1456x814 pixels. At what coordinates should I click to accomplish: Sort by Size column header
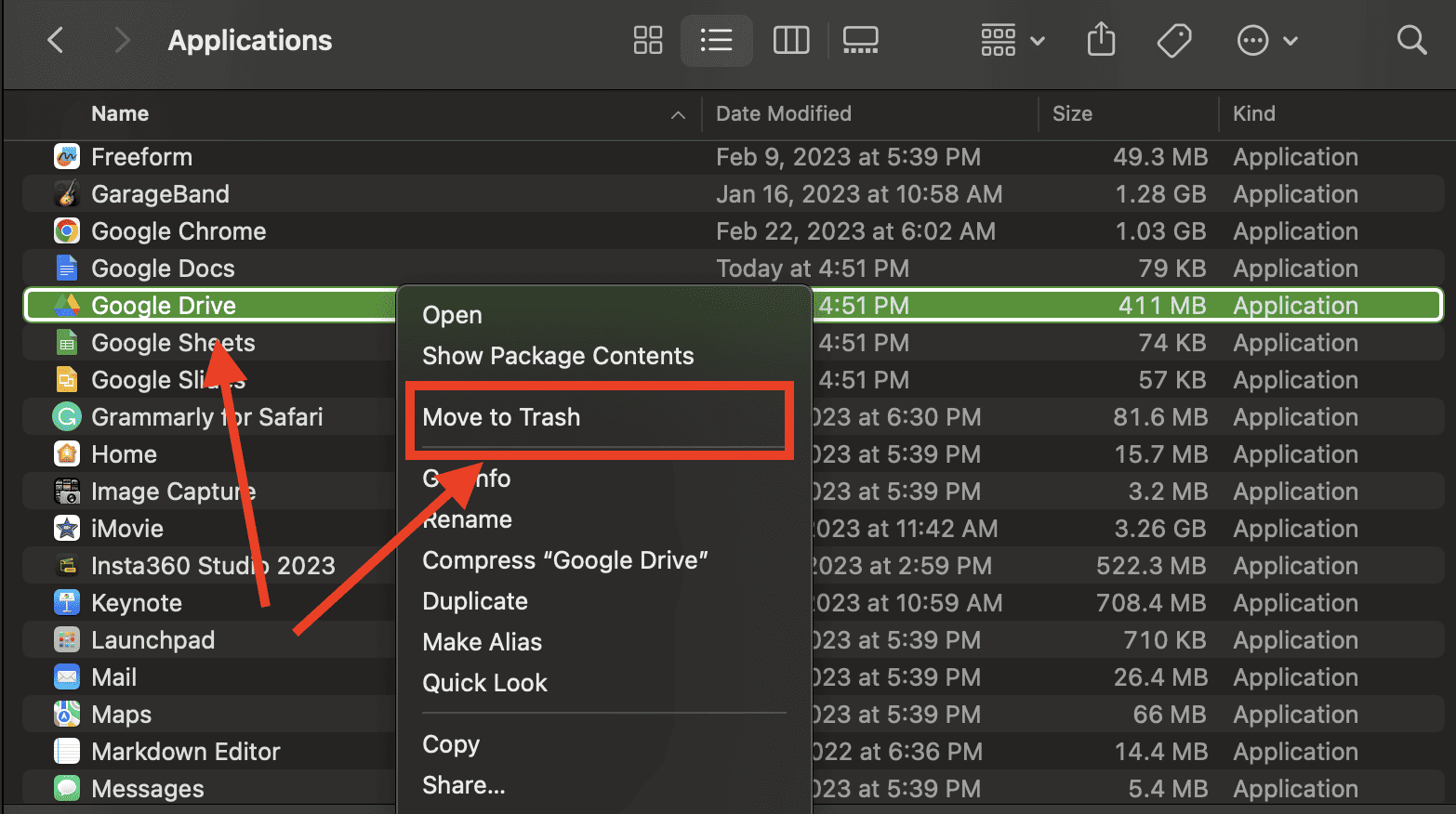(1072, 114)
